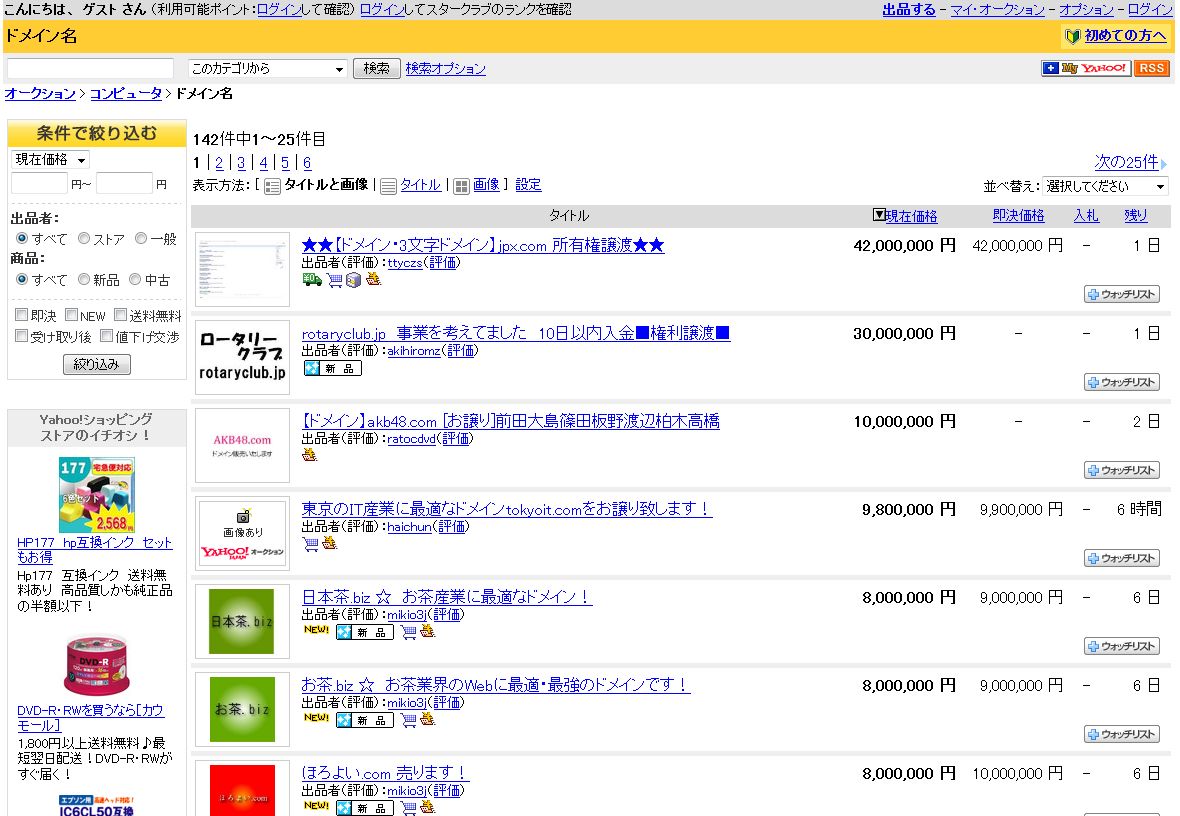
Task: Open the このカテゴリから search scope dropdown
Action: click(x=267, y=69)
